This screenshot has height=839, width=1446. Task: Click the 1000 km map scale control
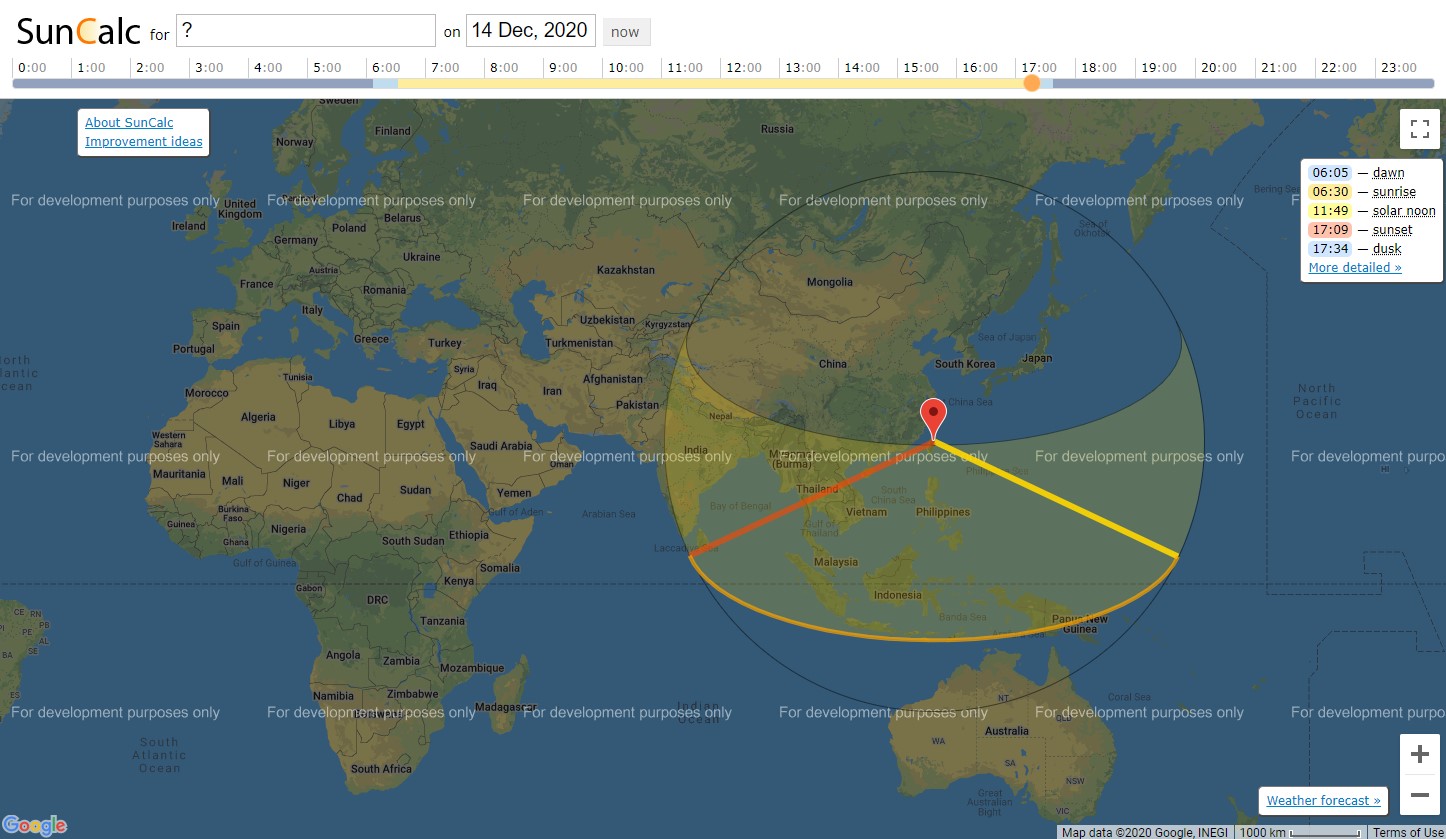[1299, 832]
